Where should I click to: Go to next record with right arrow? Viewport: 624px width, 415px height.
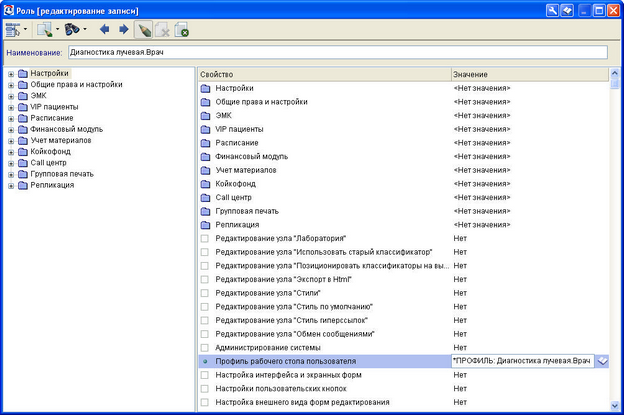(124, 29)
